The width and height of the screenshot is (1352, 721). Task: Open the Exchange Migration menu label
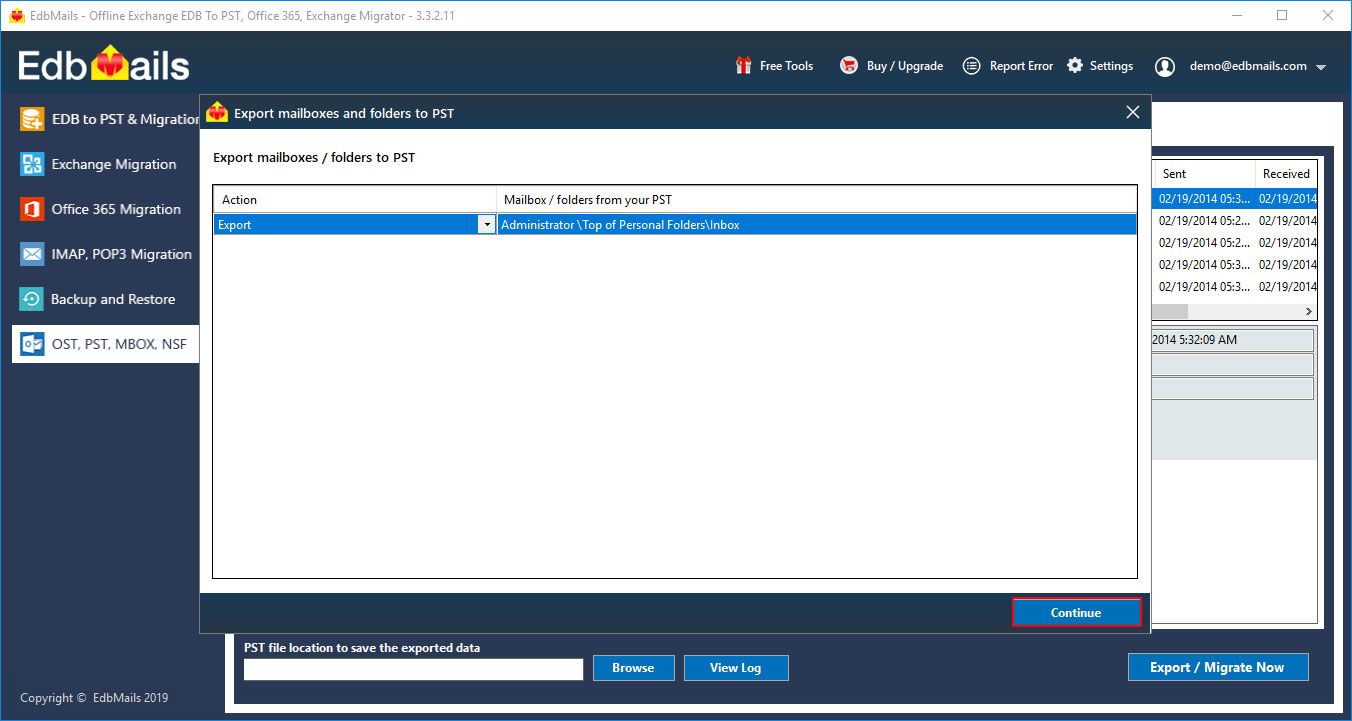(114, 164)
